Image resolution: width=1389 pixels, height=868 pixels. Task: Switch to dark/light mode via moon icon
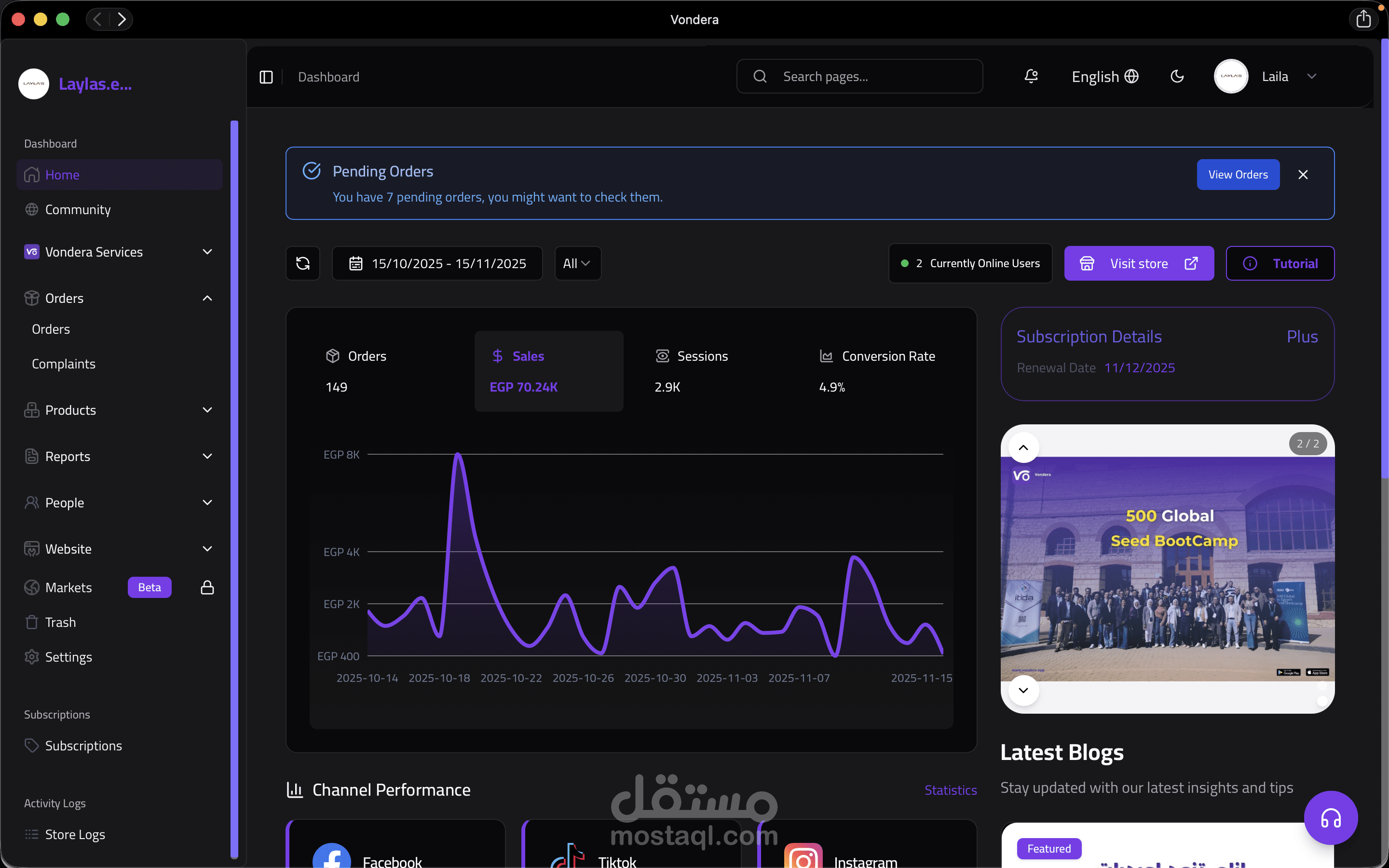[1177, 76]
